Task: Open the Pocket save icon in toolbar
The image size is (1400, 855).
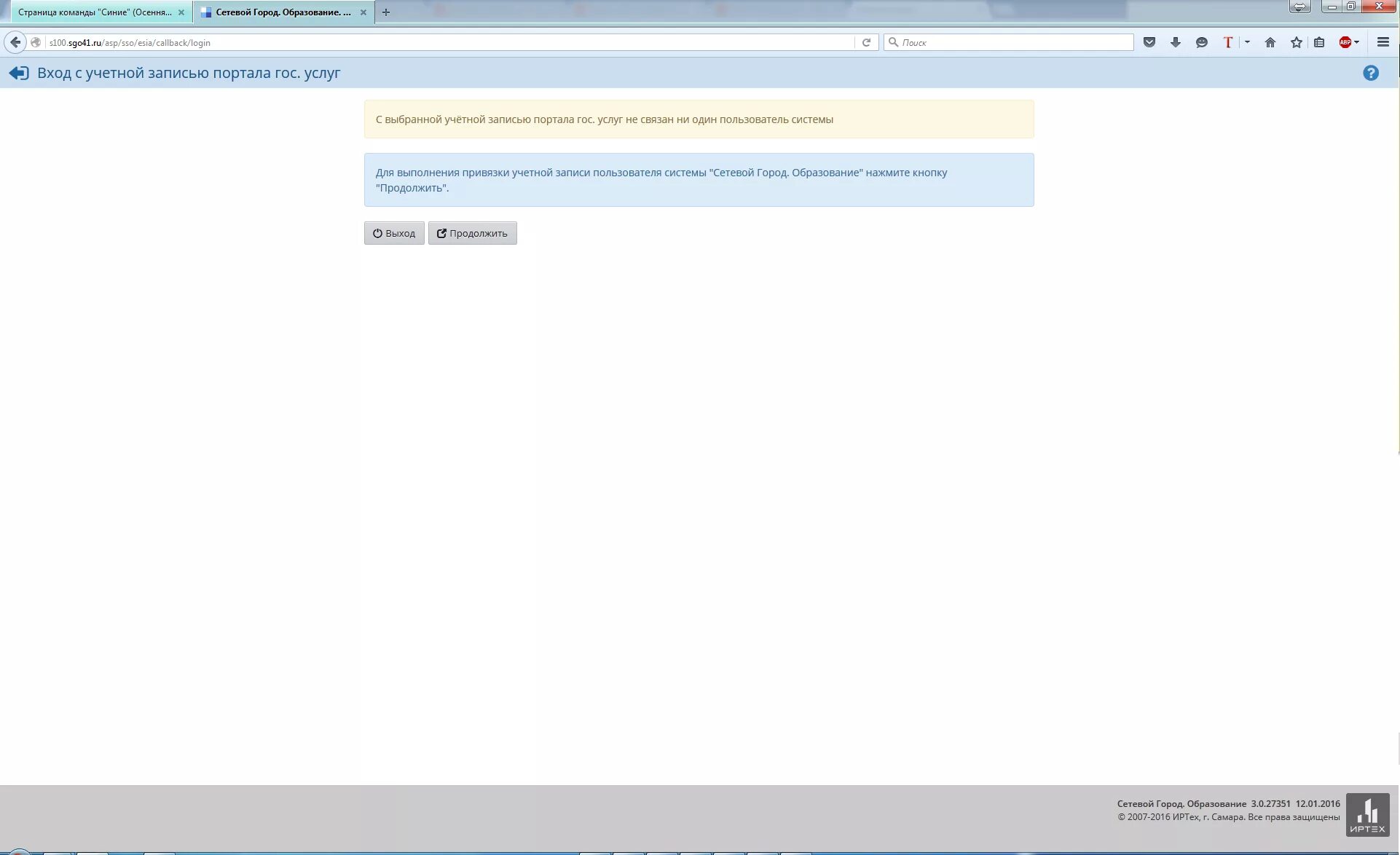Action: click(x=1149, y=42)
